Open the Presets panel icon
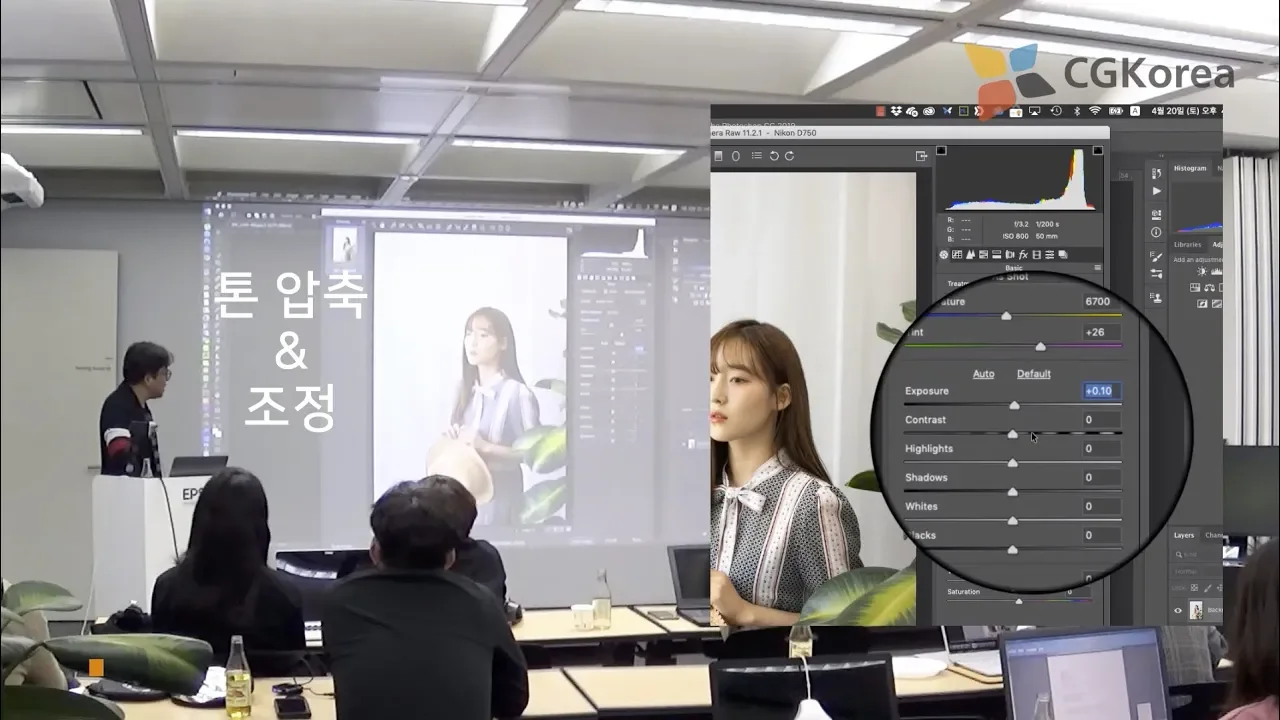The image size is (1280, 720). pyautogui.click(x=1049, y=255)
